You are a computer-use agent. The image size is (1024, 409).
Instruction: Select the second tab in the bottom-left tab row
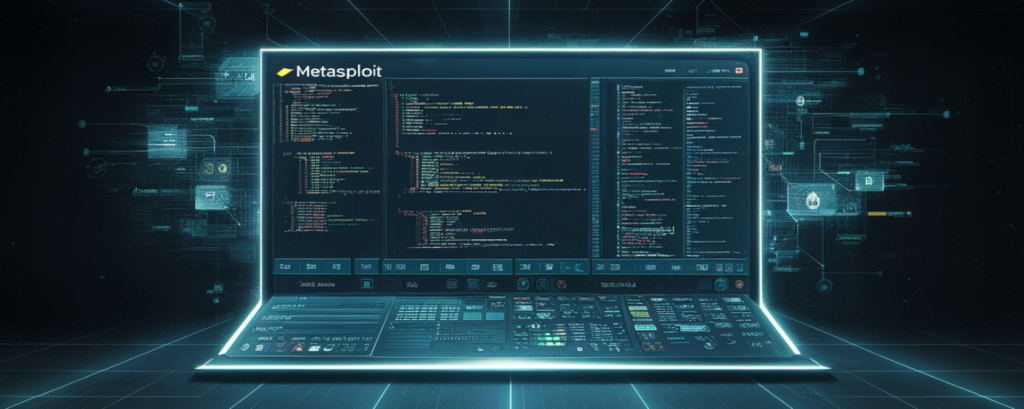(310, 267)
